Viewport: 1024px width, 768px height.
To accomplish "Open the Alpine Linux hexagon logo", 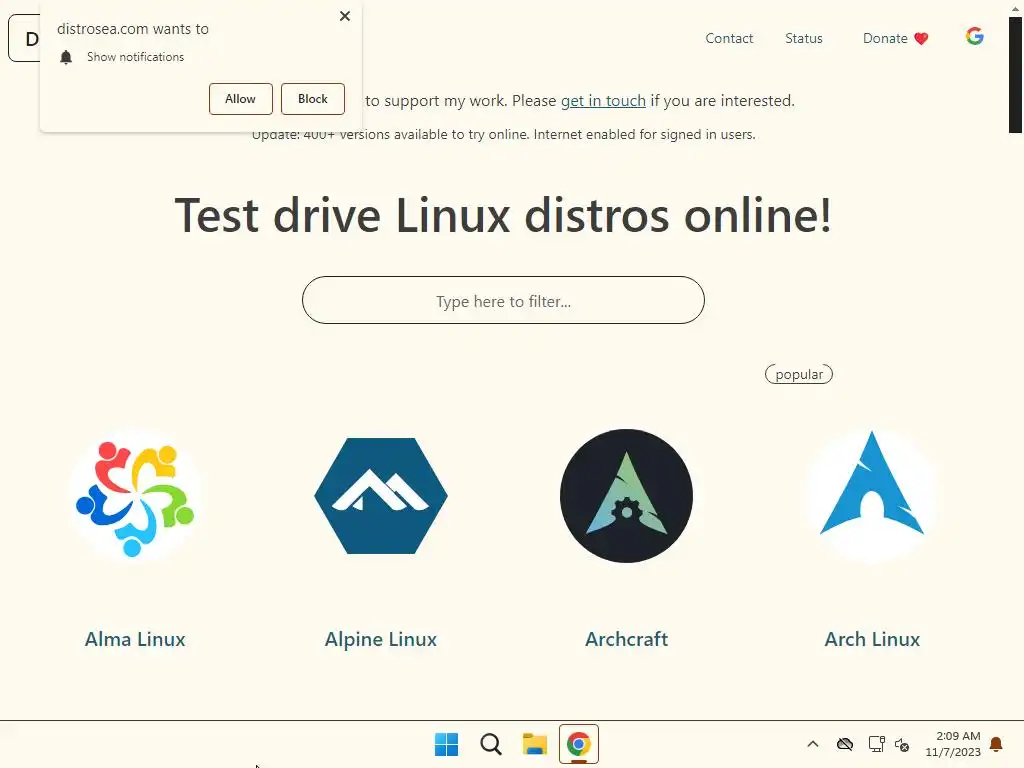I will [x=381, y=496].
